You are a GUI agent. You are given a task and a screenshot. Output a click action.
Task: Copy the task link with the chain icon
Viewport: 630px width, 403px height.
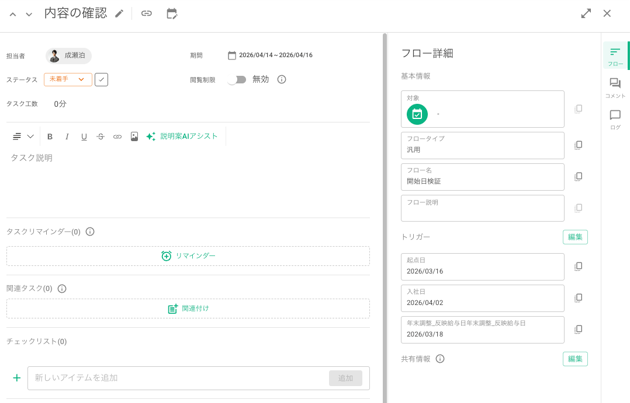pyautogui.click(x=146, y=14)
